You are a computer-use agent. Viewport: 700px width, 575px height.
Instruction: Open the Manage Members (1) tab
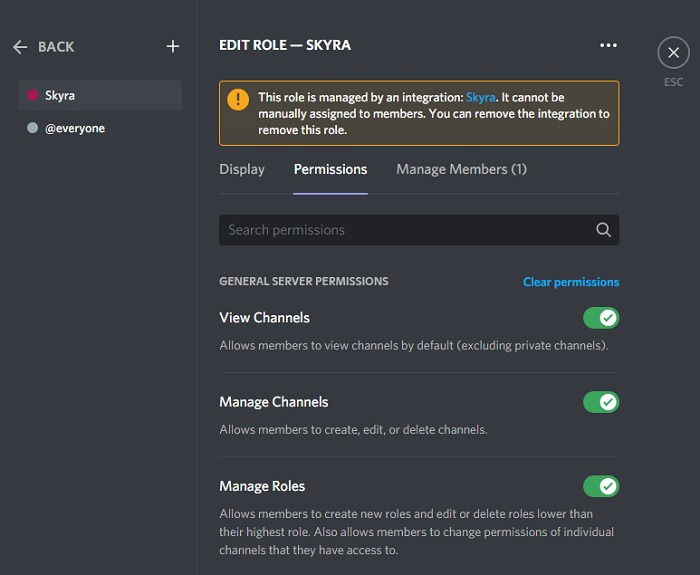pyautogui.click(x=461, y=169)
